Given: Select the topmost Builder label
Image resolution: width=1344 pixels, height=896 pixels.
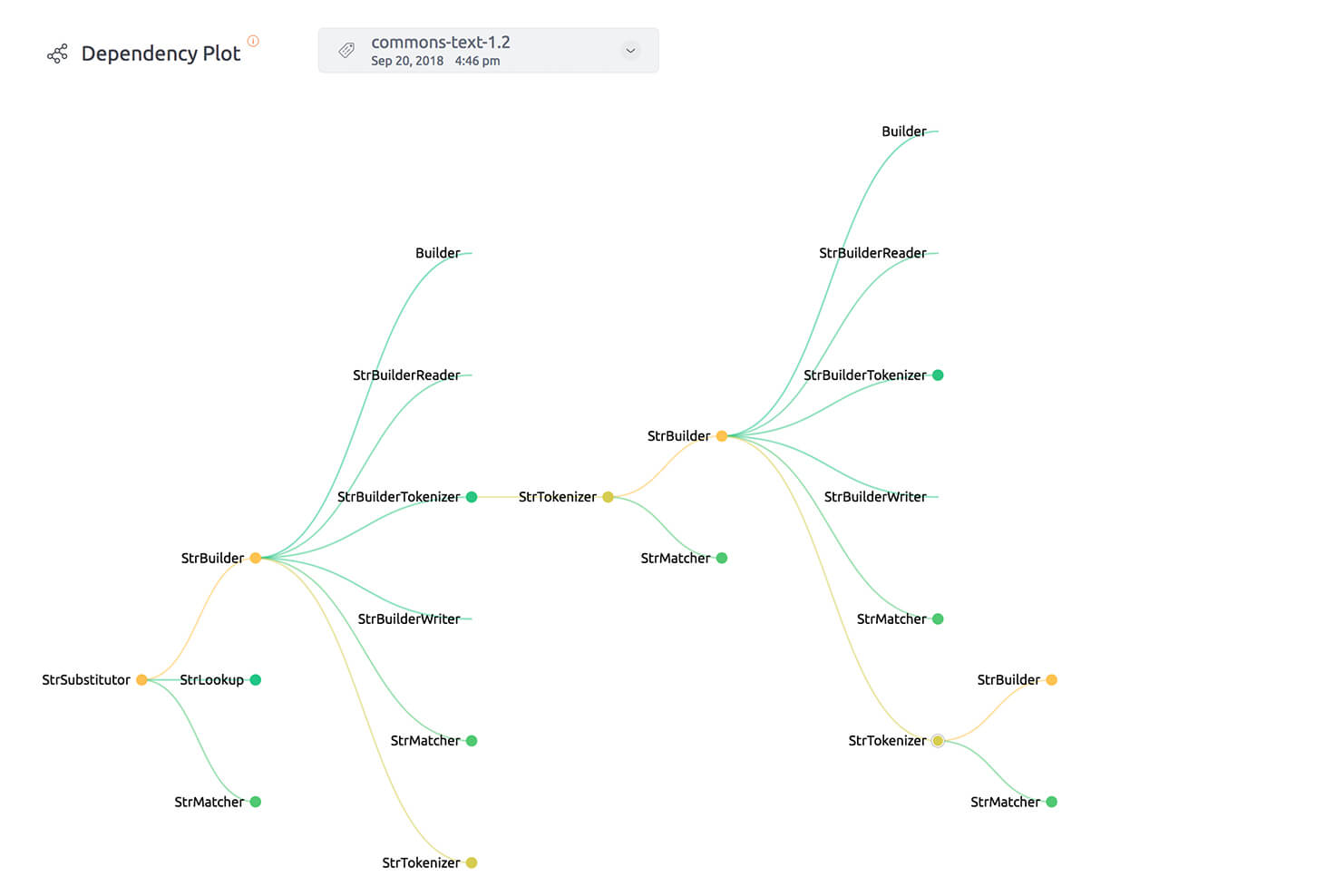Looking at the screenshot, I should [903, 131].
